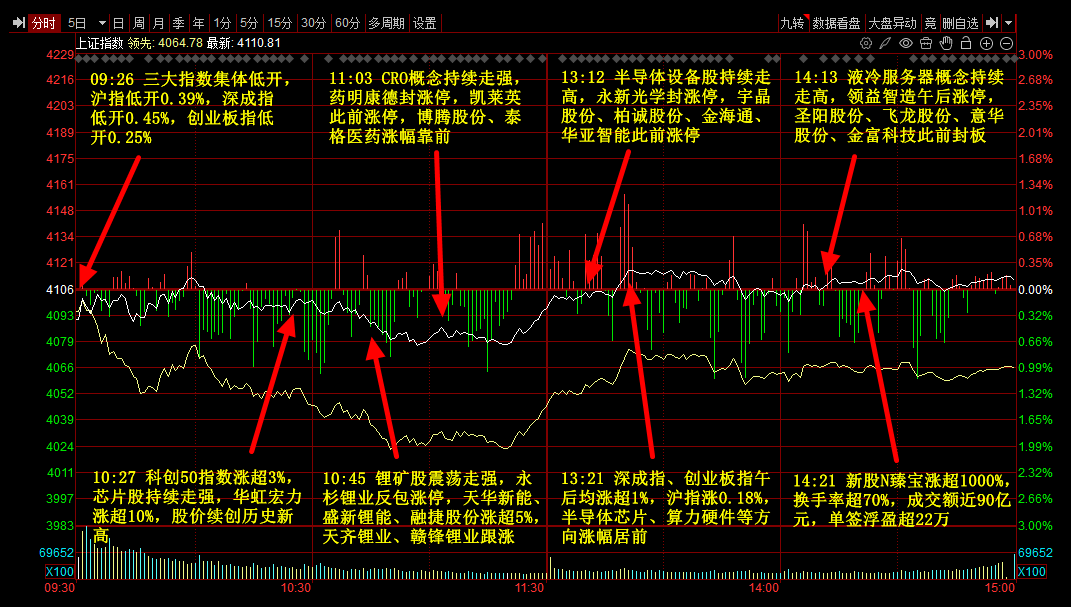Select the 季 quarterly period tab
1071x607 pixels.
178,23
